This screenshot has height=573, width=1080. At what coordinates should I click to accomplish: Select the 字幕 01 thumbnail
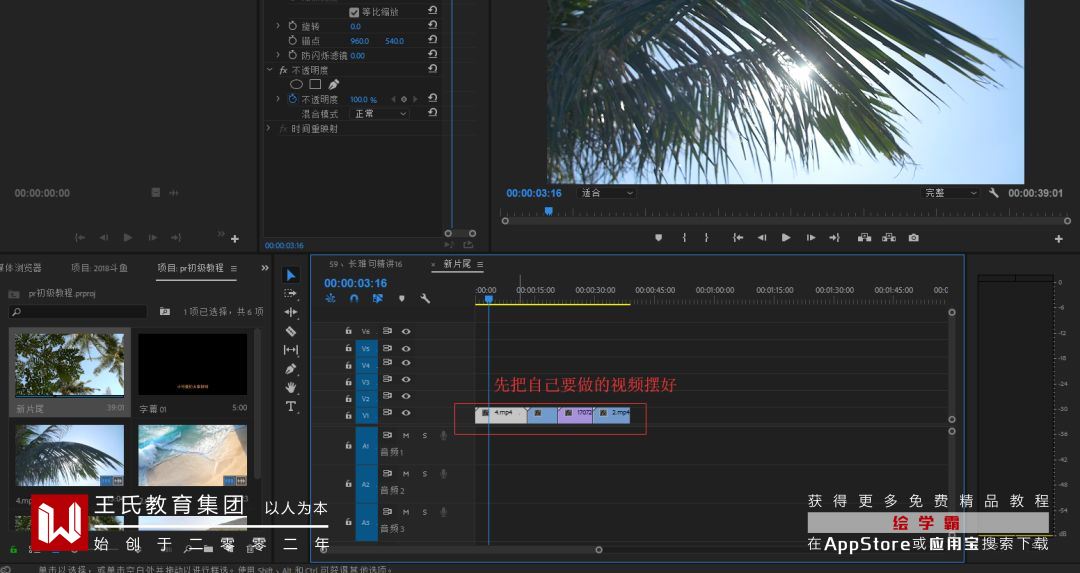coord(193,365)
